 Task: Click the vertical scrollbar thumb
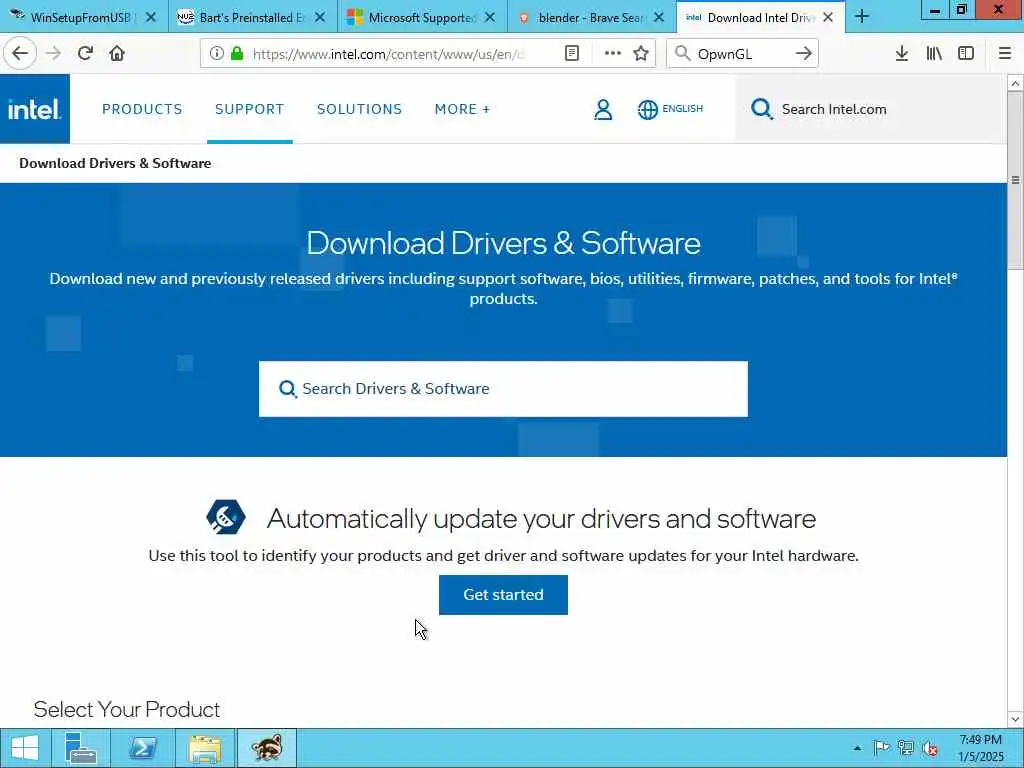(1015, 180)
